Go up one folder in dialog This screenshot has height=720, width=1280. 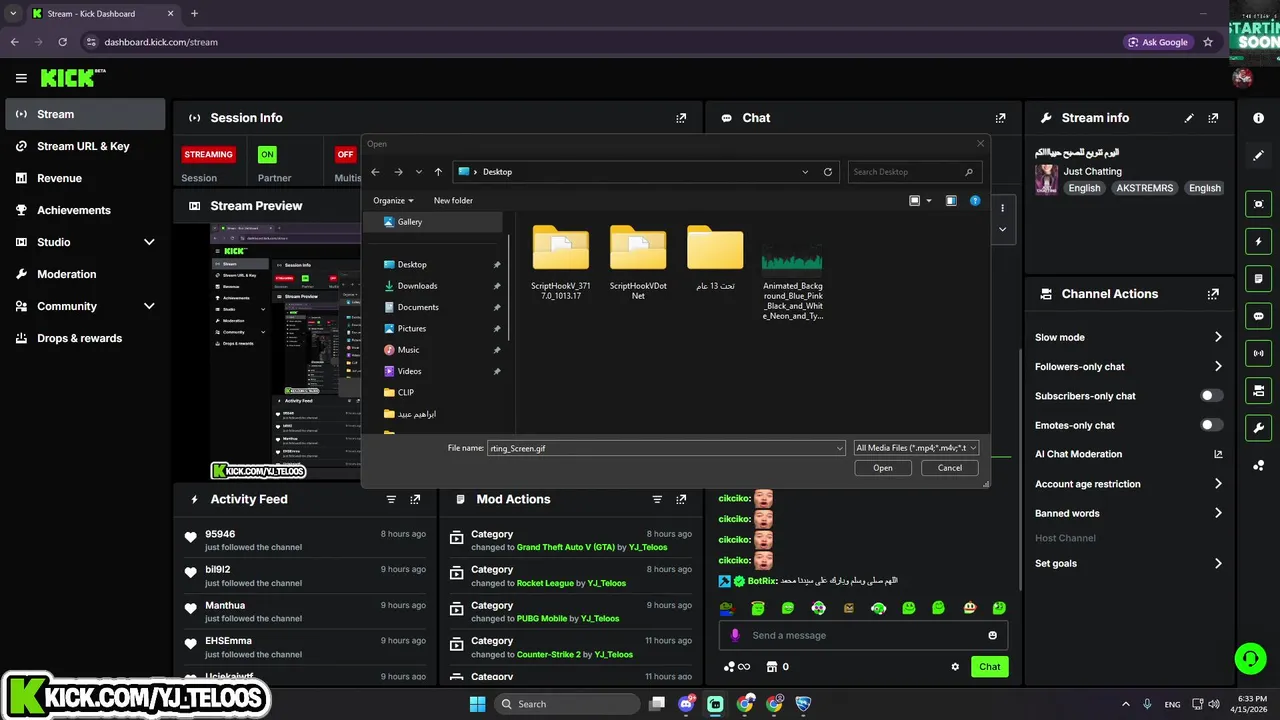coord(438,172)
